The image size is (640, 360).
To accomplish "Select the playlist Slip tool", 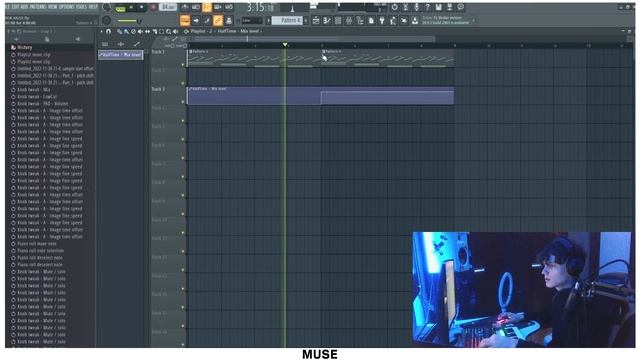I will pyautogui.click(x=147, y=31).
